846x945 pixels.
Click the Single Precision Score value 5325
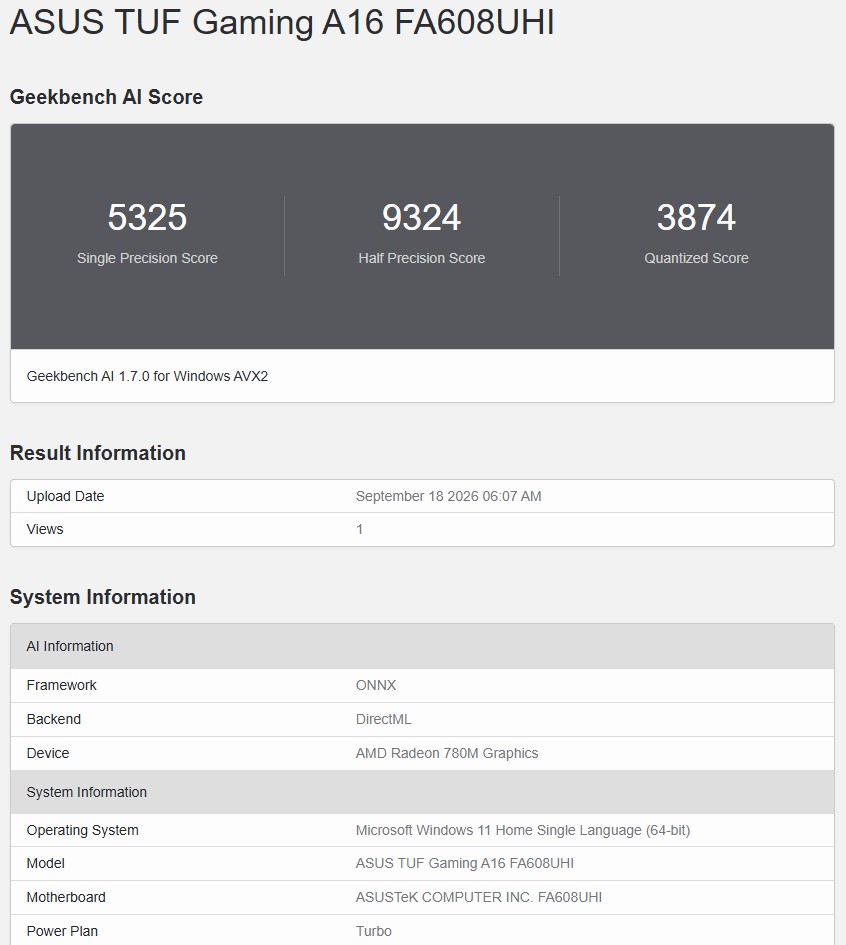pos(147,217)
